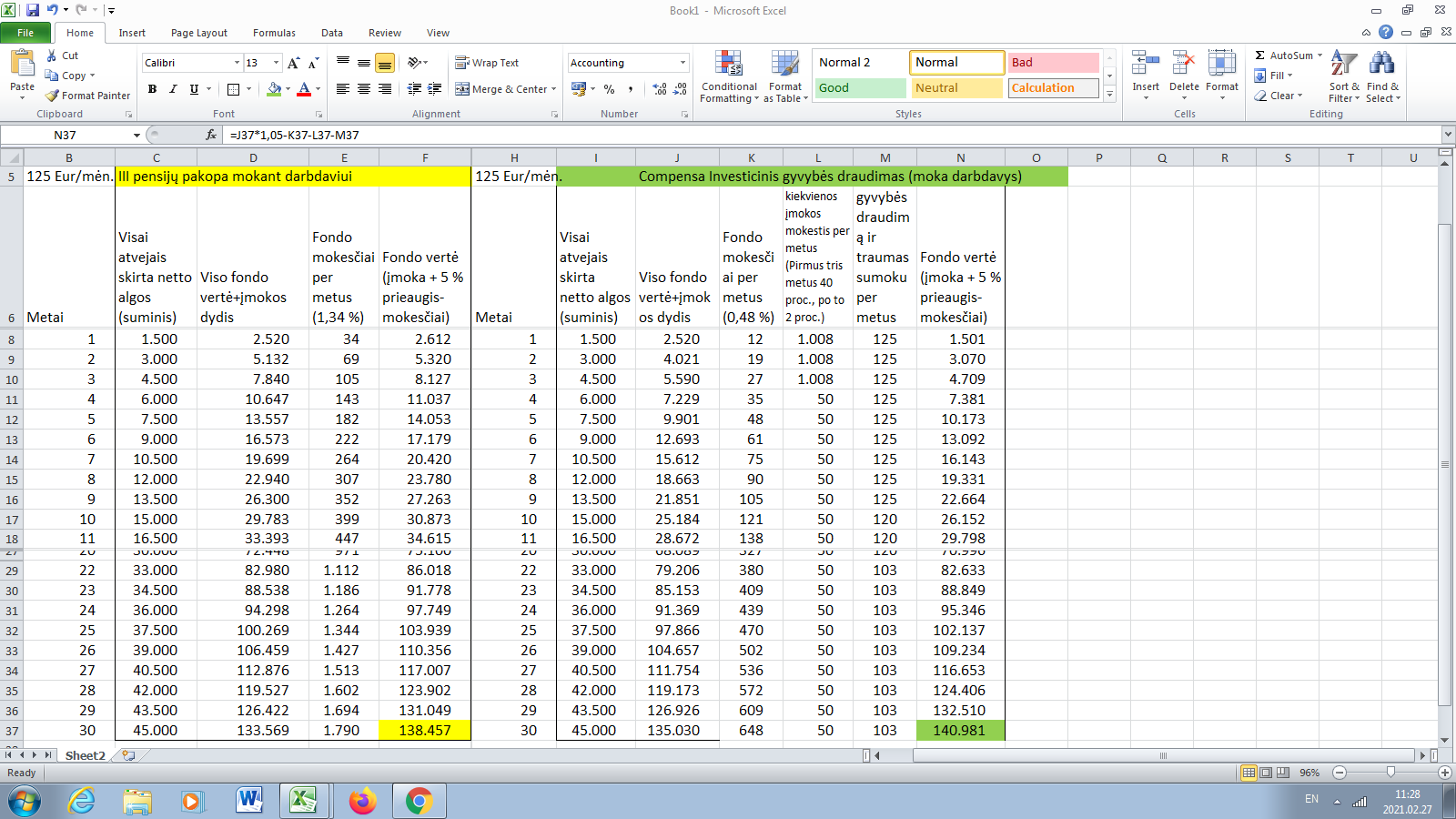
Task: Center cell text horizontally
Action: [364, 89]
